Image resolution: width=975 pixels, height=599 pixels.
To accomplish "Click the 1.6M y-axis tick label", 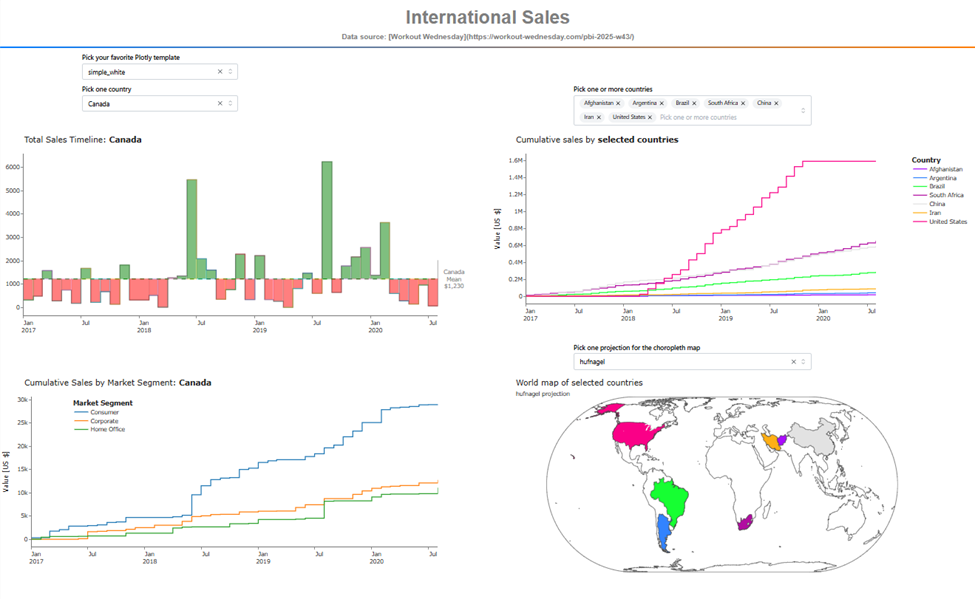I will coord(515,160).
